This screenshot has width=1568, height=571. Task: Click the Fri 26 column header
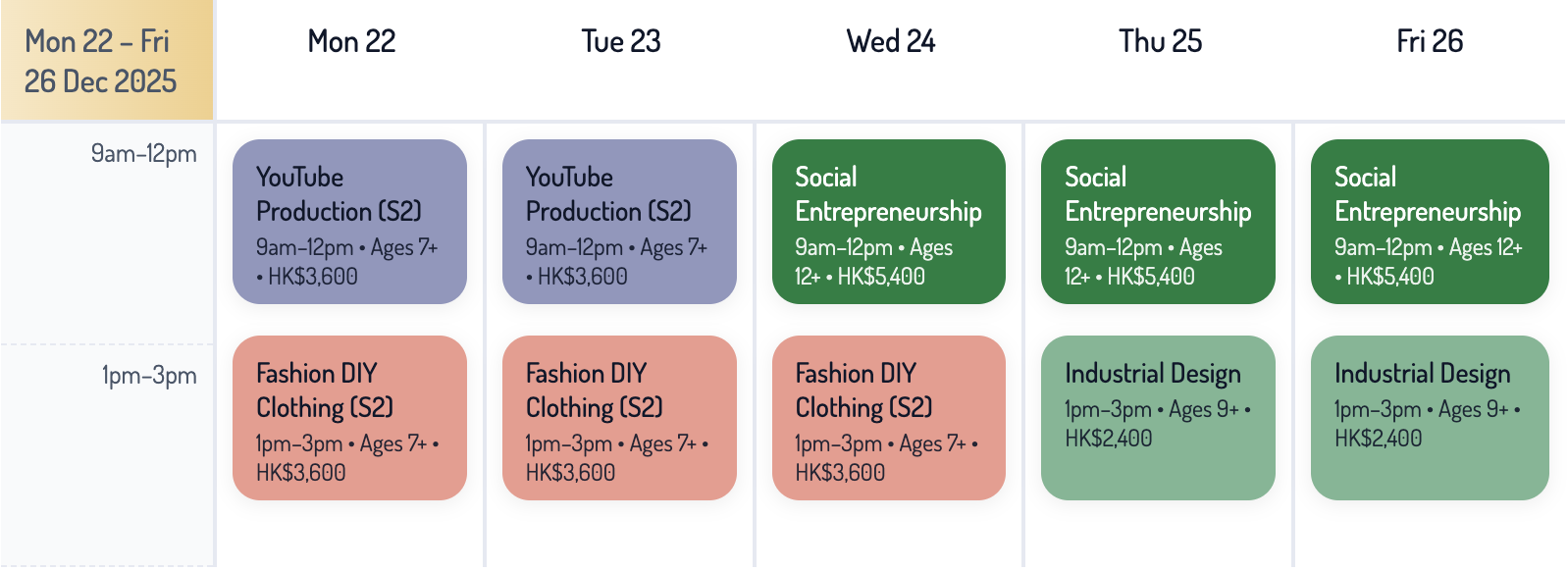point(1430,41)
